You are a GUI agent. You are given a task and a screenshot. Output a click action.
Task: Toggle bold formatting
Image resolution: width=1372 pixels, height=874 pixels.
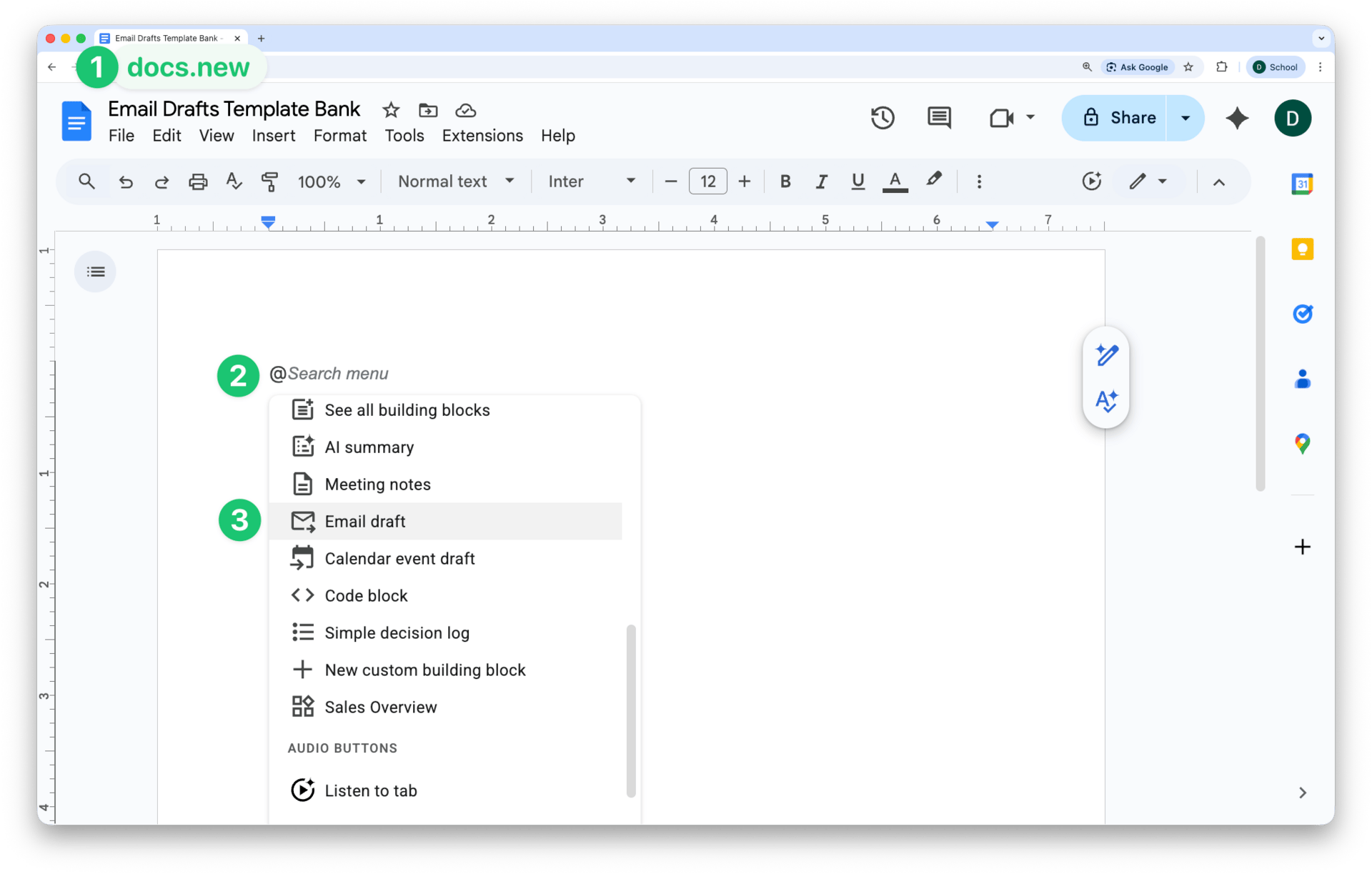click(x=785, y=182)
